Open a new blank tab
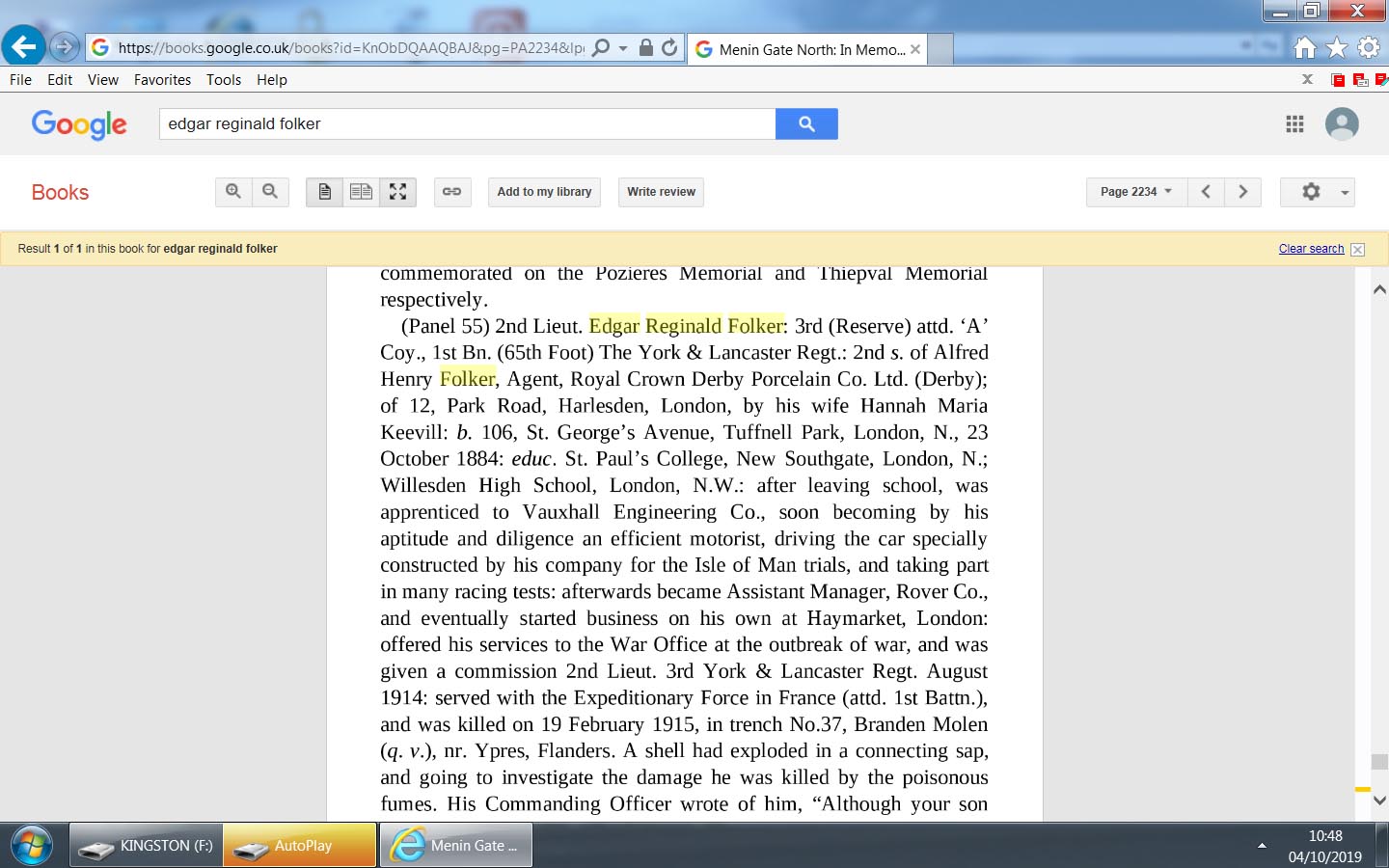Screen dimensions: 1389x868 940,49
